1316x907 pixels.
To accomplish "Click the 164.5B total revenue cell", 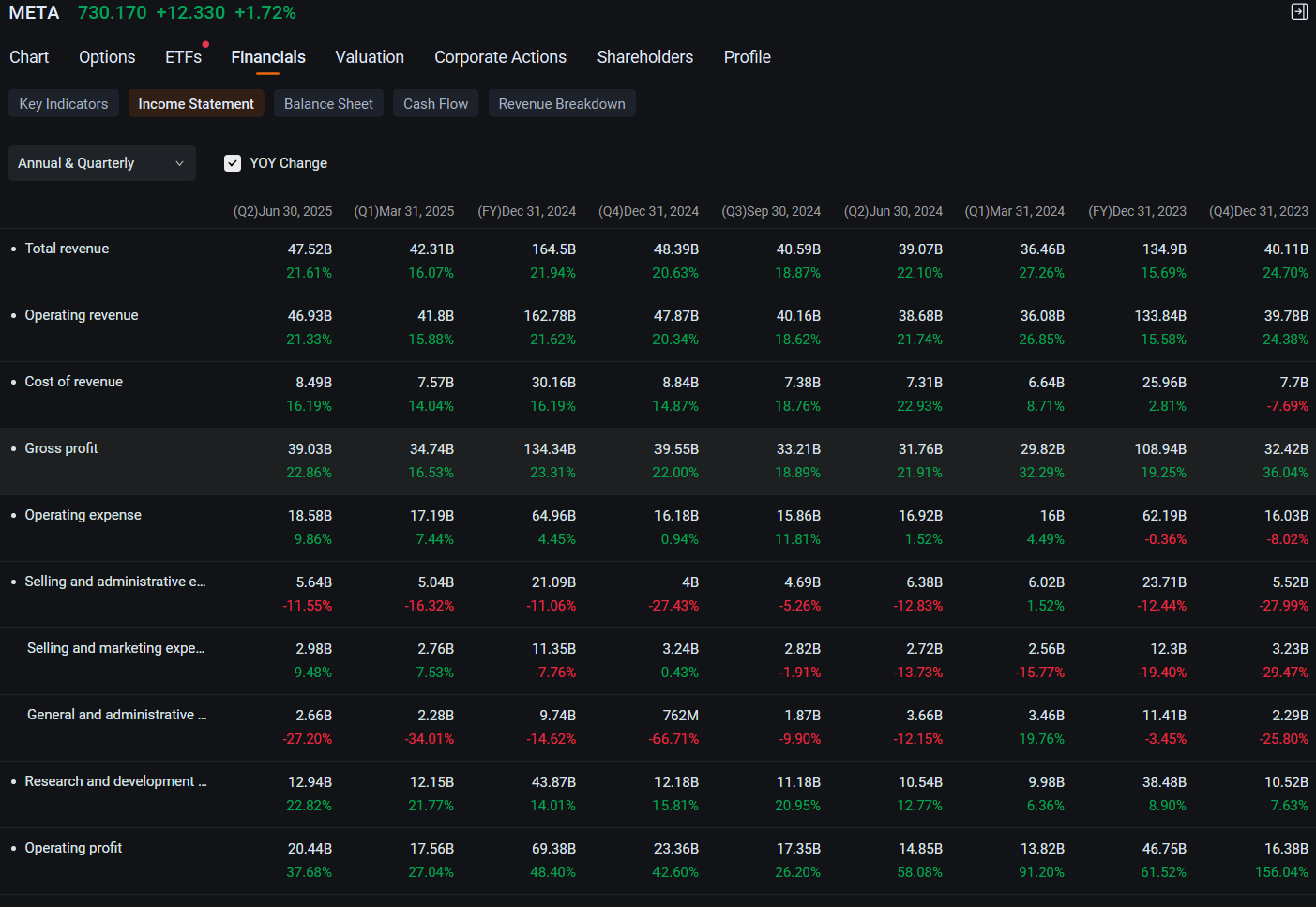I will point(553,249).
